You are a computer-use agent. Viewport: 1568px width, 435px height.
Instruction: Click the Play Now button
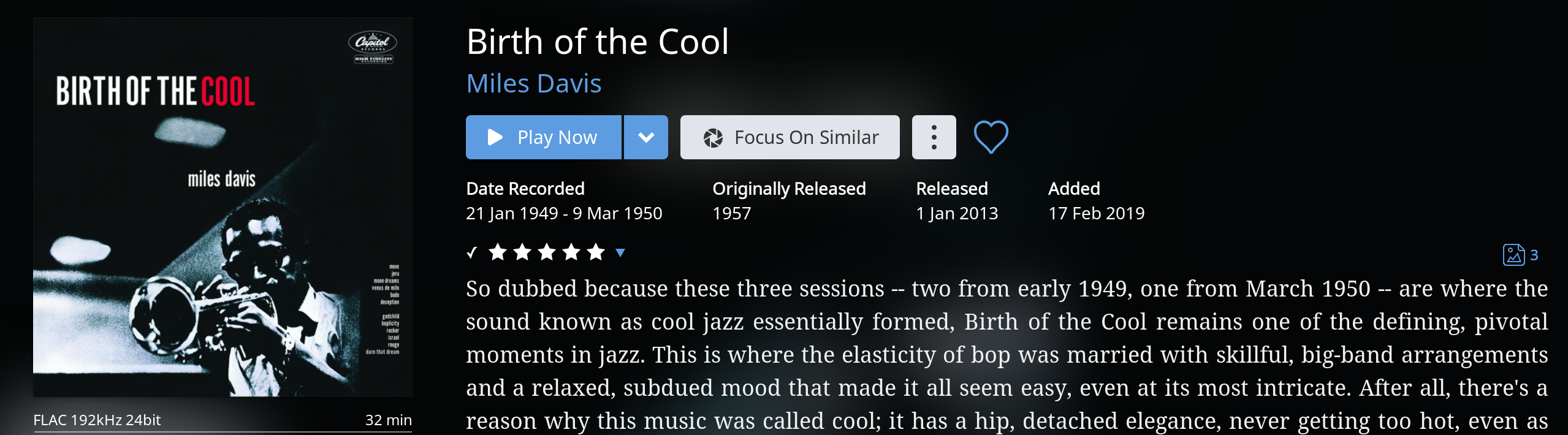(544, 137)
